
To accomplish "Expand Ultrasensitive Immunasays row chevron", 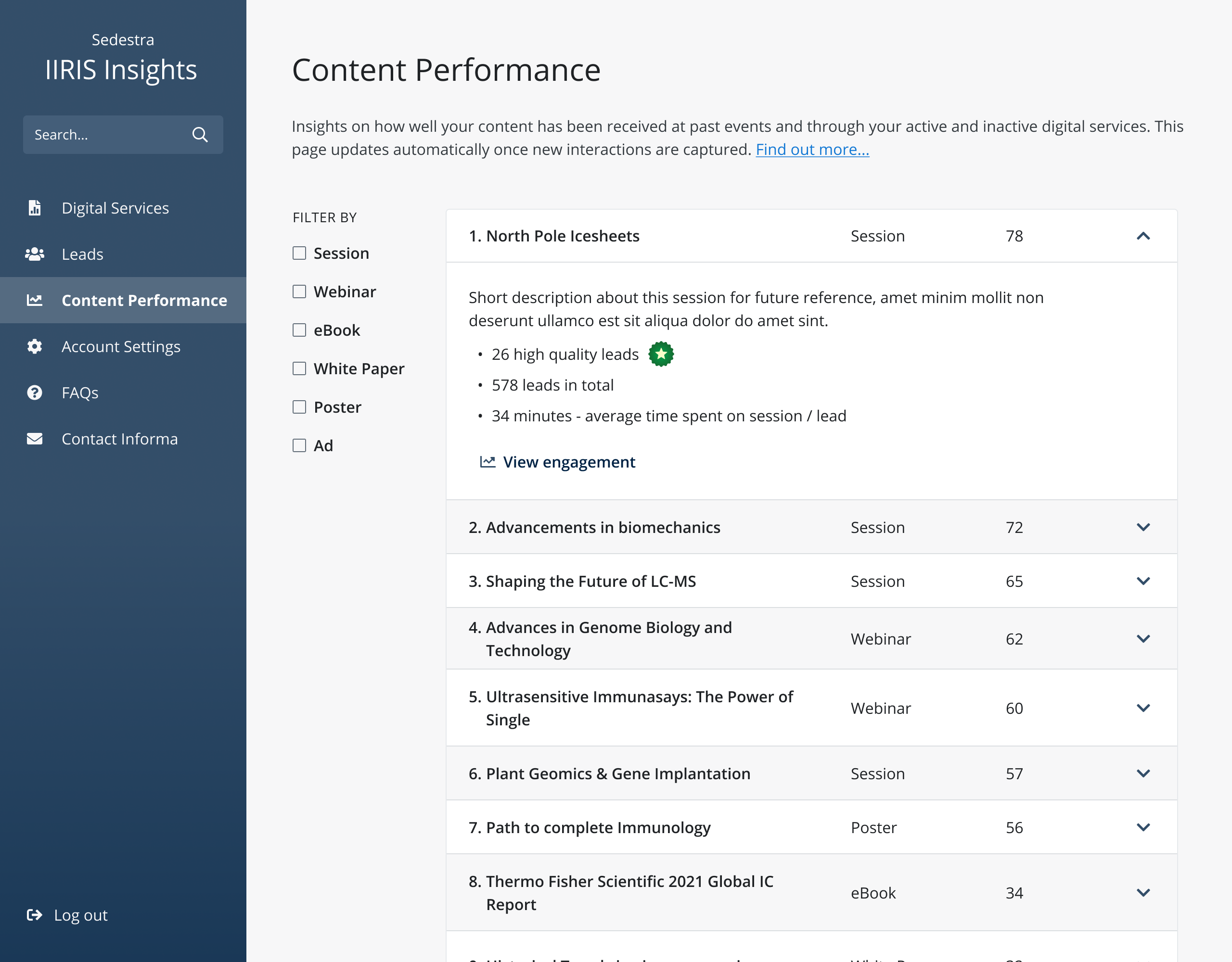I will 1143,708.
